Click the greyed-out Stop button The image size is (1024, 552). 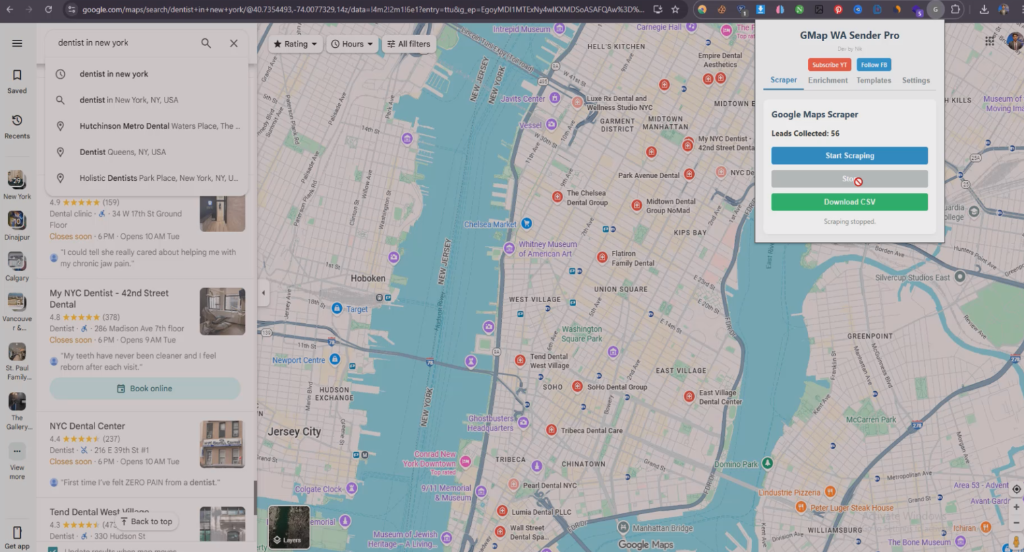(849, 179)
